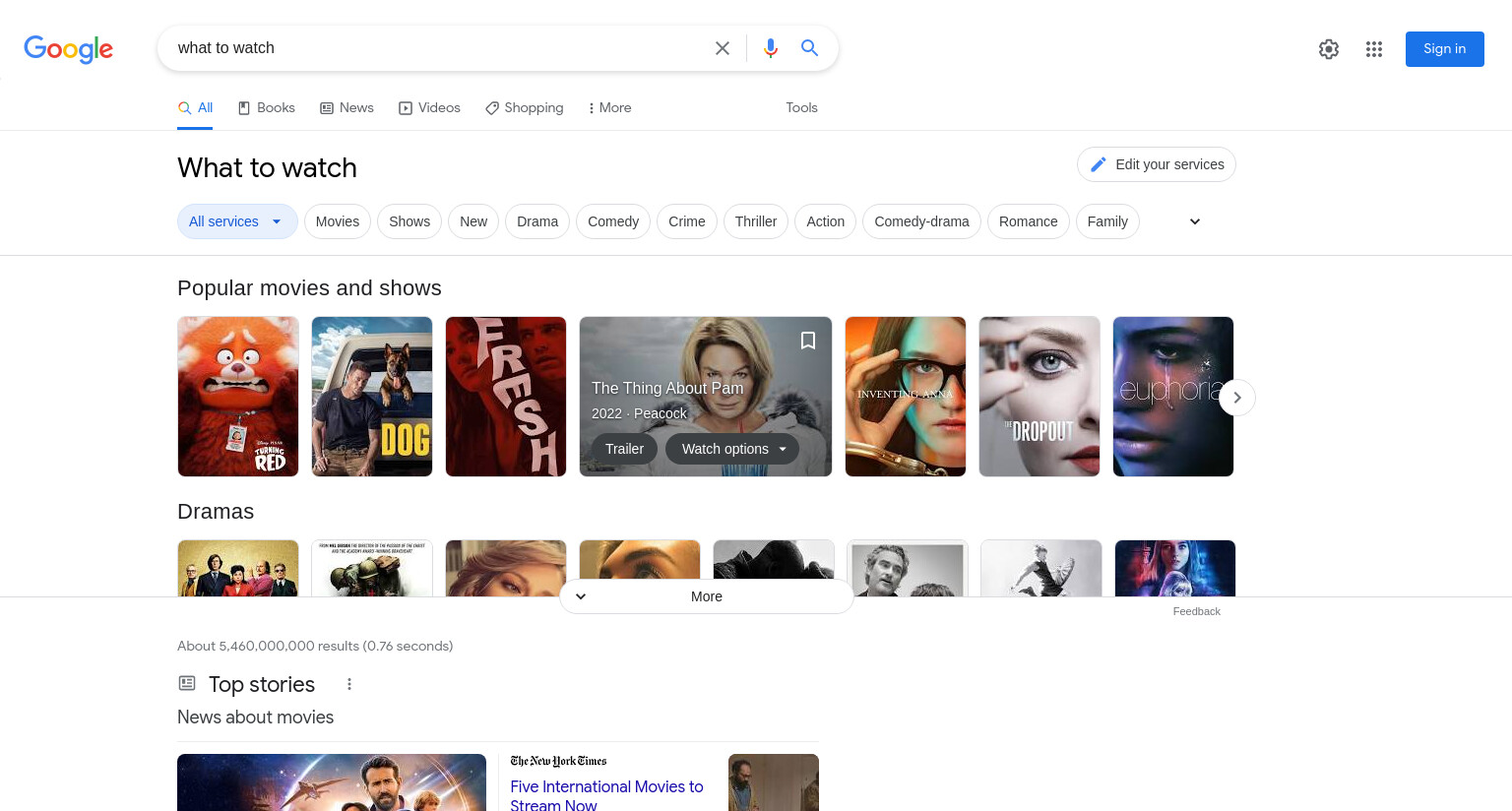
Task: Click the New York Times source logo
Action: 558,761
